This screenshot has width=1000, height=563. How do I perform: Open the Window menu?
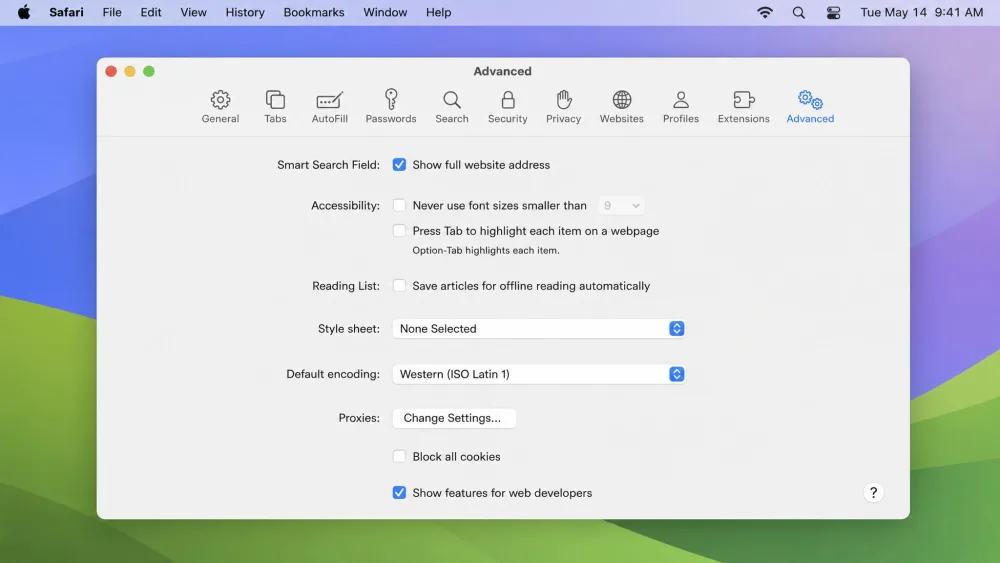[x=385, y=12]
